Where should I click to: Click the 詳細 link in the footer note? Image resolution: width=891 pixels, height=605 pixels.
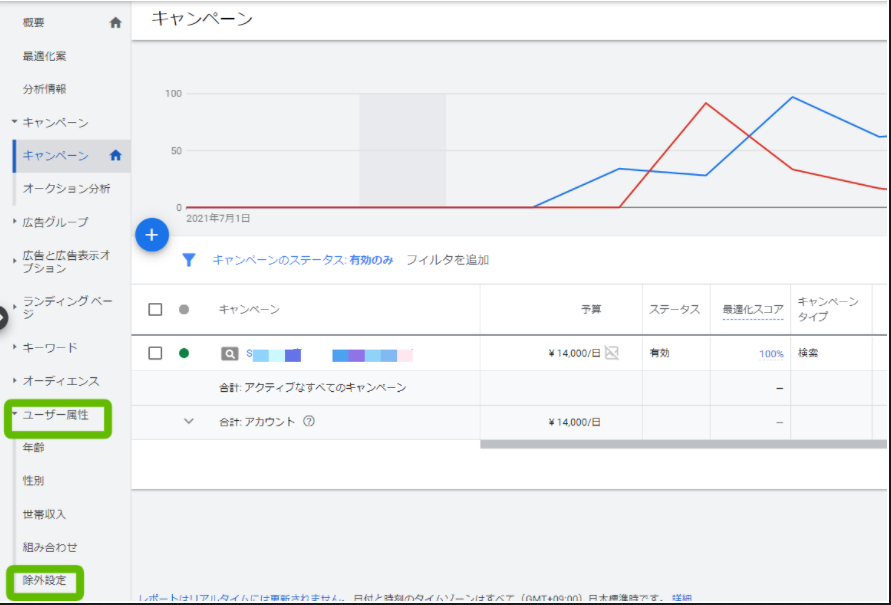(682, 598)
